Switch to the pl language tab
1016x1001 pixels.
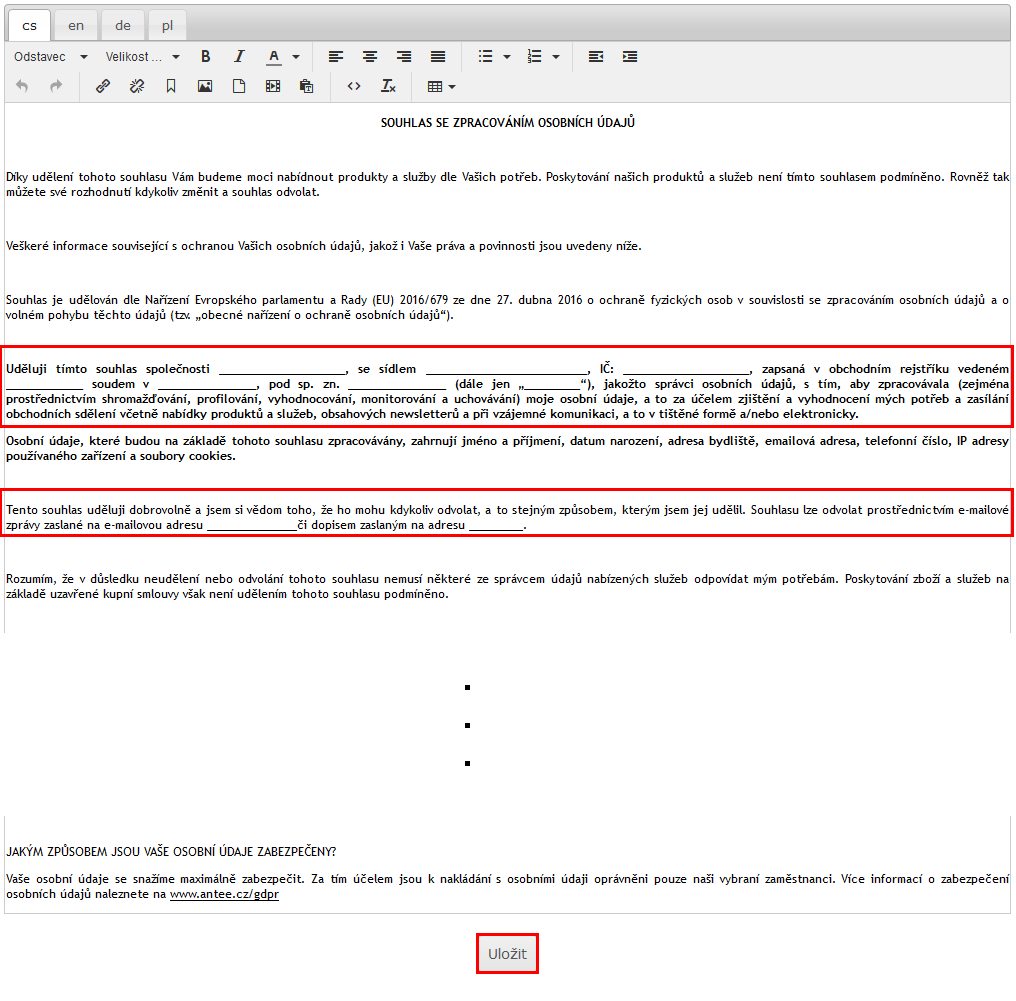pyautogui.click(x=167, y=26)
